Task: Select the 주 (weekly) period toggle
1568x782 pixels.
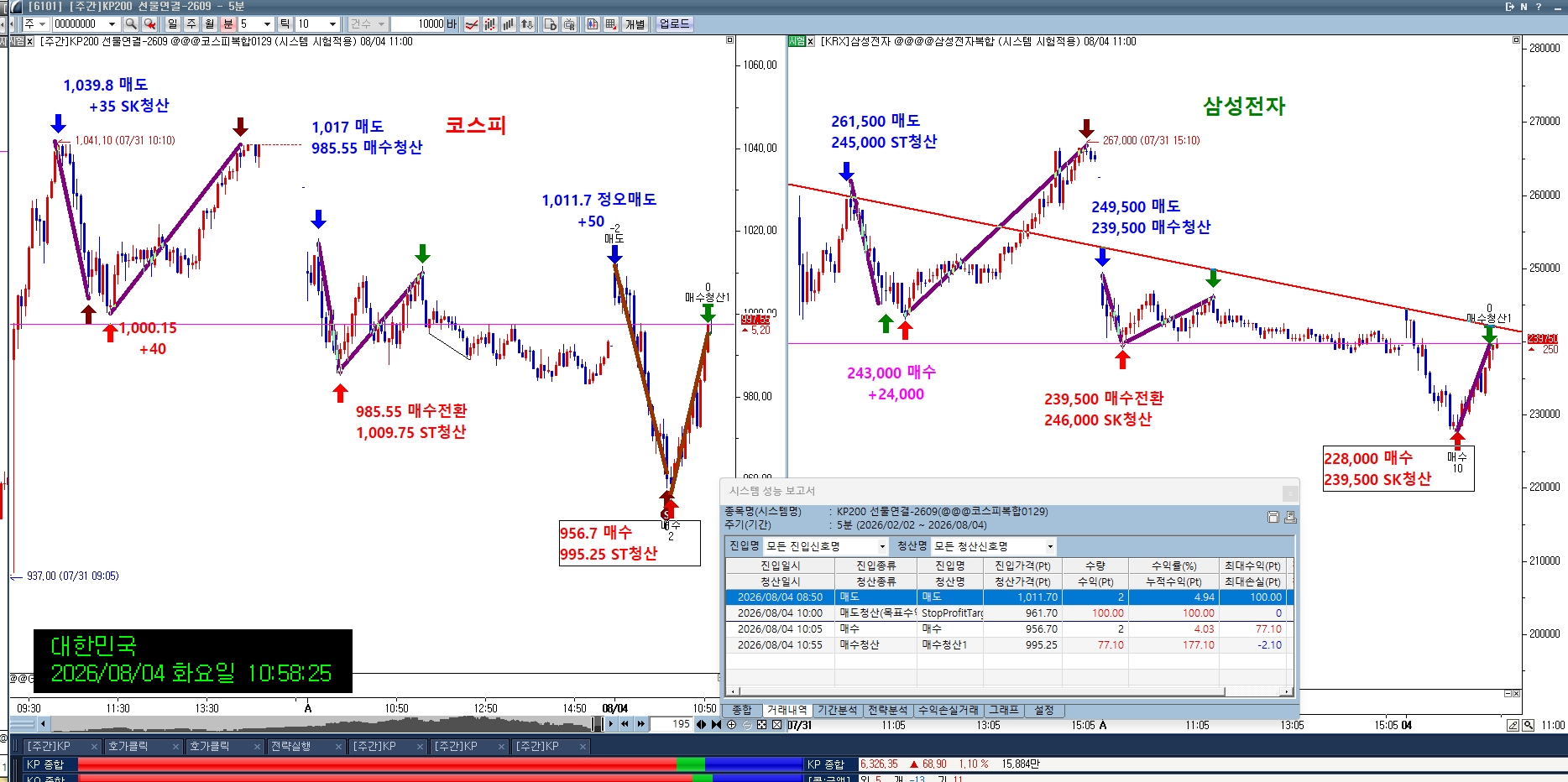Action: tap(191, 24)
